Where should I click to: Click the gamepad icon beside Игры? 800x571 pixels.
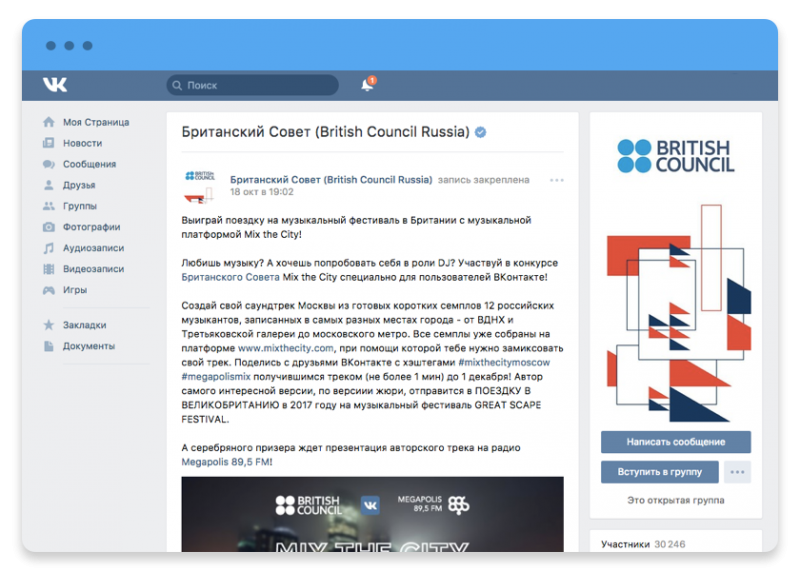[48, 290]
